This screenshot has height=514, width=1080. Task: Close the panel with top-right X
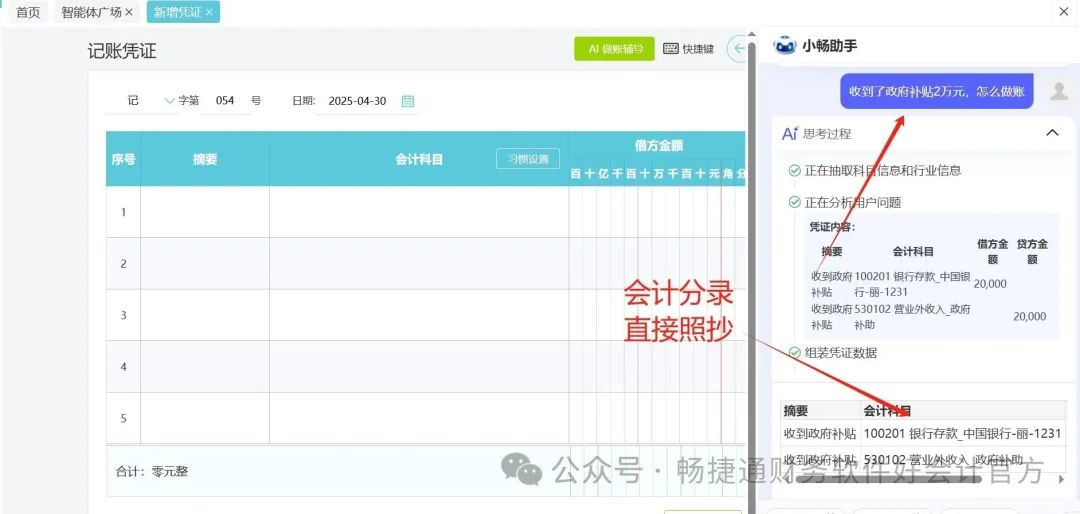1063,12
